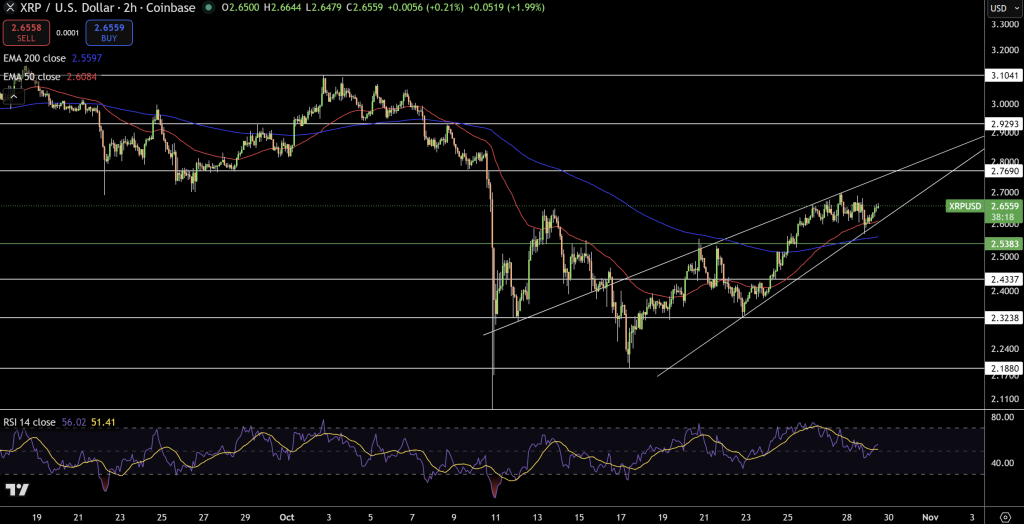The image size is (1024, 524).
Task: Select the RSI 14 close indicator label
Action: pyautogui.click(x=29, y=422)
